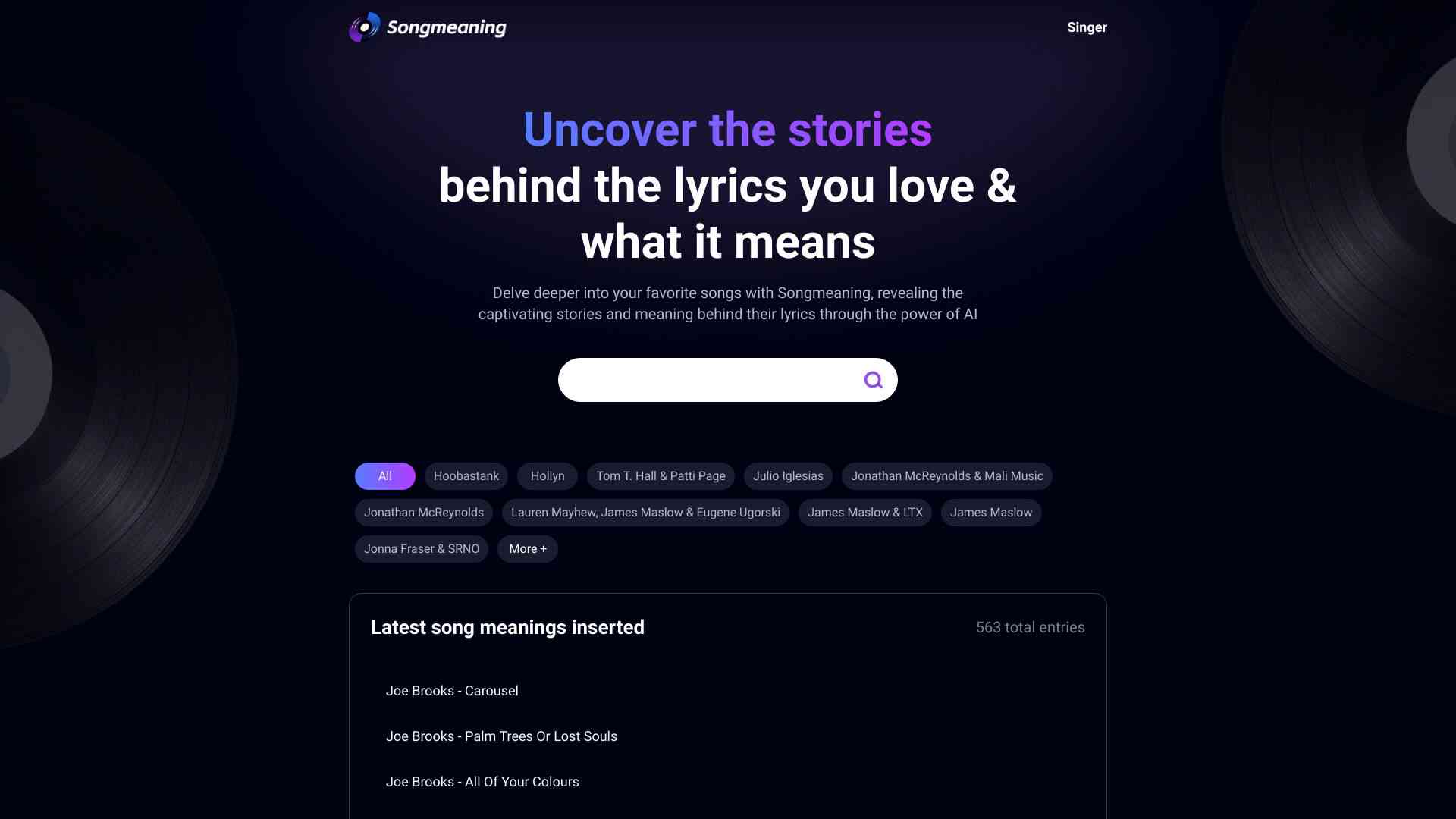Click the music note in Songmeaning logo
1456x819 pixels.
pyautogui.click(x=364, y=27)
